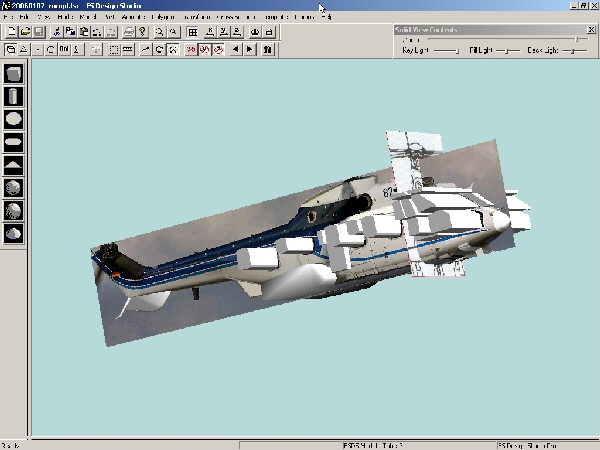Image resolution: width=600 pixels, height=450 pixels.
Task: Close the Solid View Controls panel
Action: click(590, 29)
